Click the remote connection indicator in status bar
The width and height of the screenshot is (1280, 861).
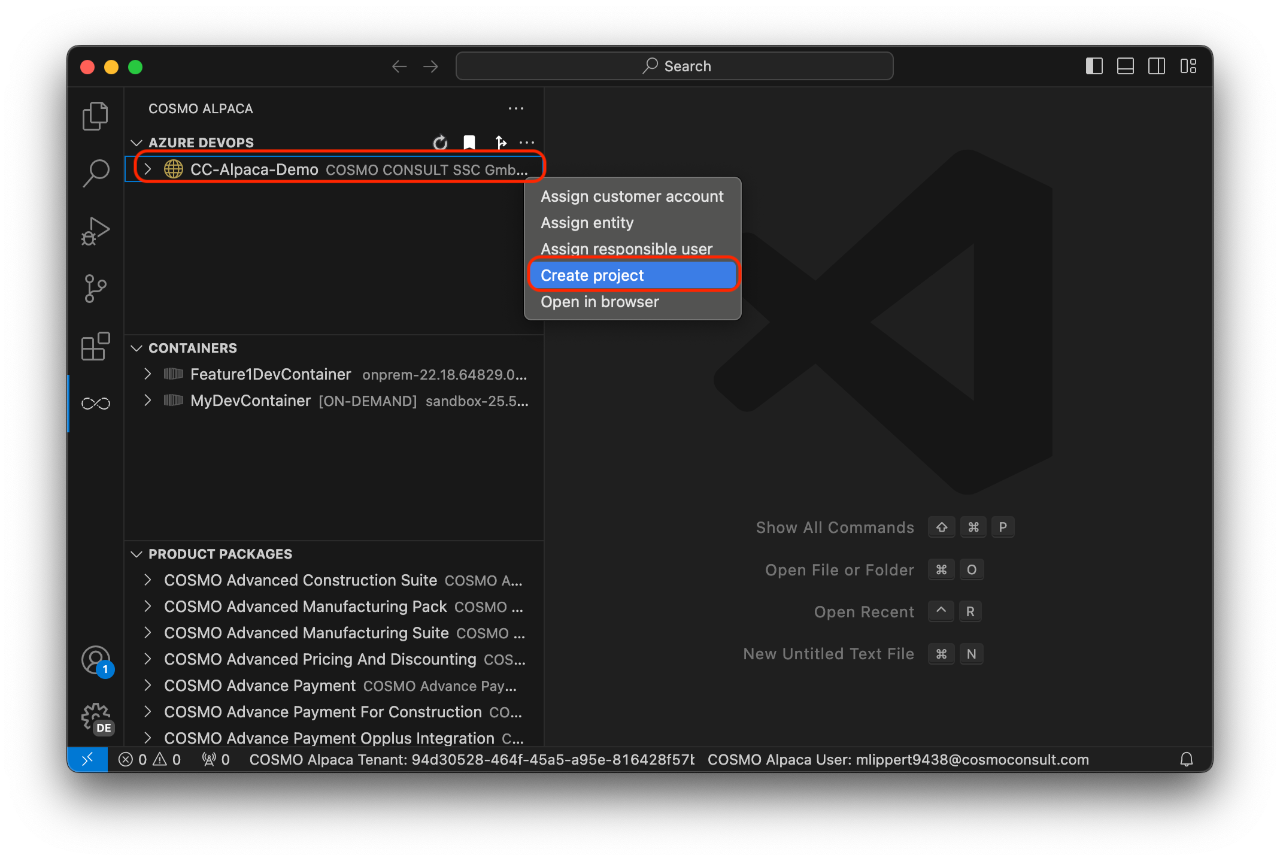(x=88, y=759)
